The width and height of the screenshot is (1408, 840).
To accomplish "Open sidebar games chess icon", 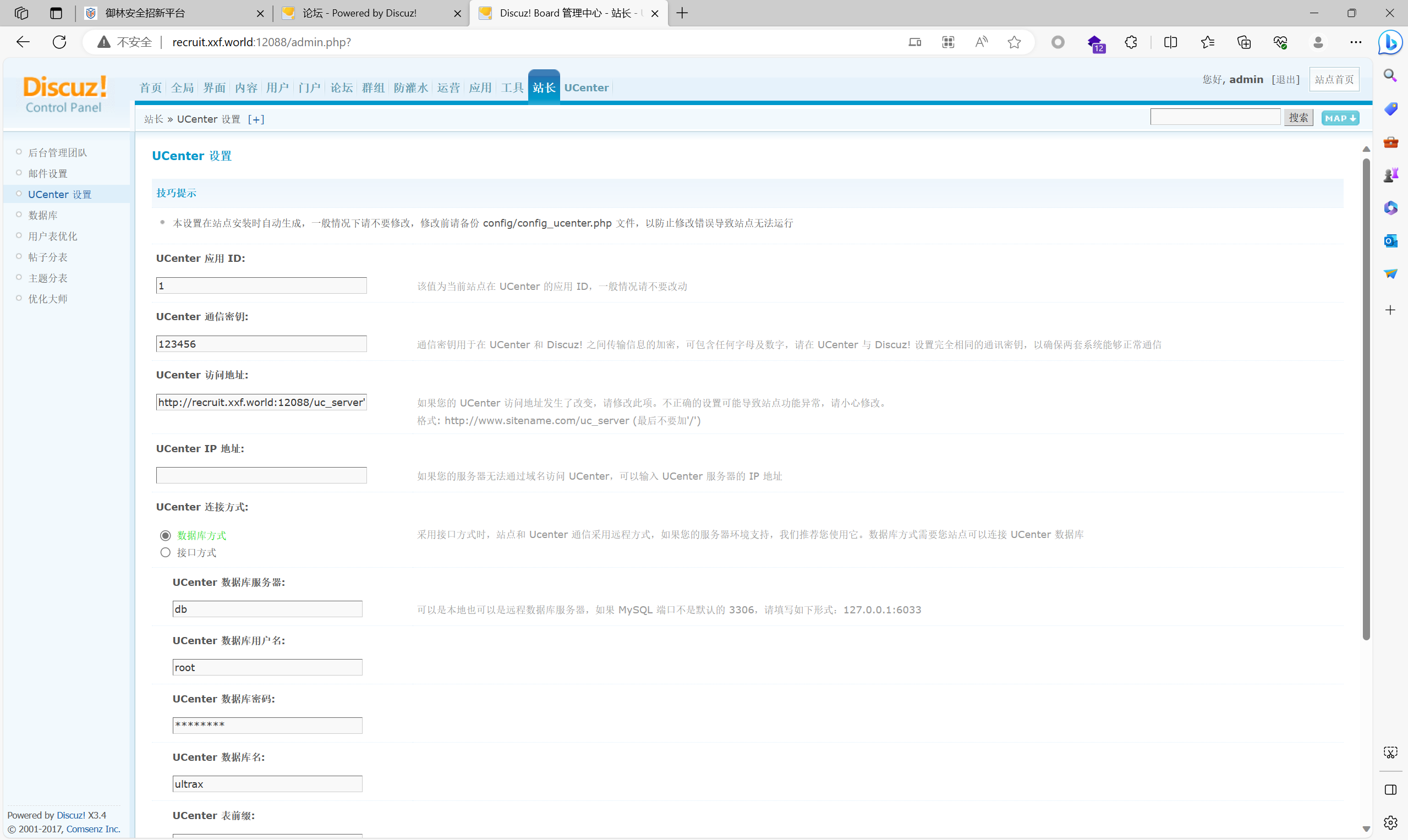I will 1390,175.
